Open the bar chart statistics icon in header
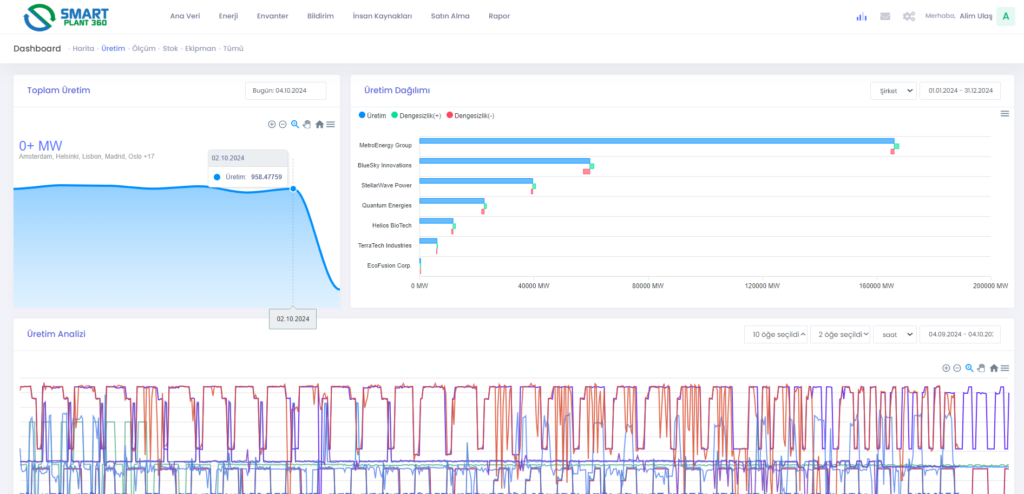Screen dimensions: 1024x494 point(861,16)
